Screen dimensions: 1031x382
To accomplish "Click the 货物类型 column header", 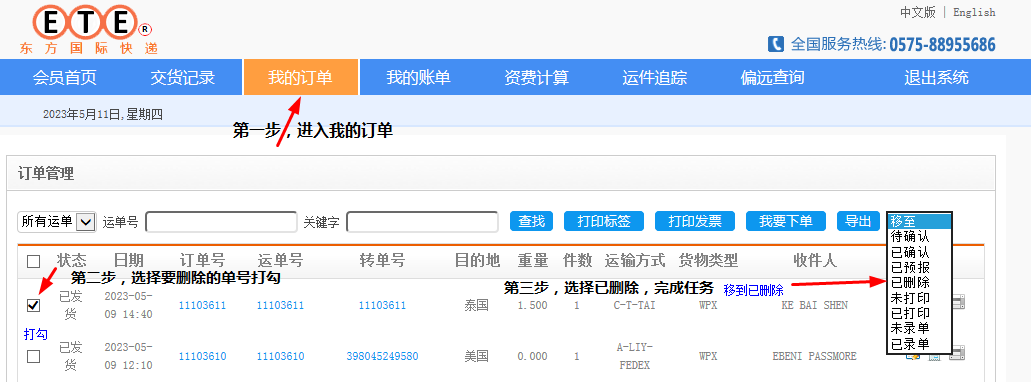I will click(x=708, y=261).
